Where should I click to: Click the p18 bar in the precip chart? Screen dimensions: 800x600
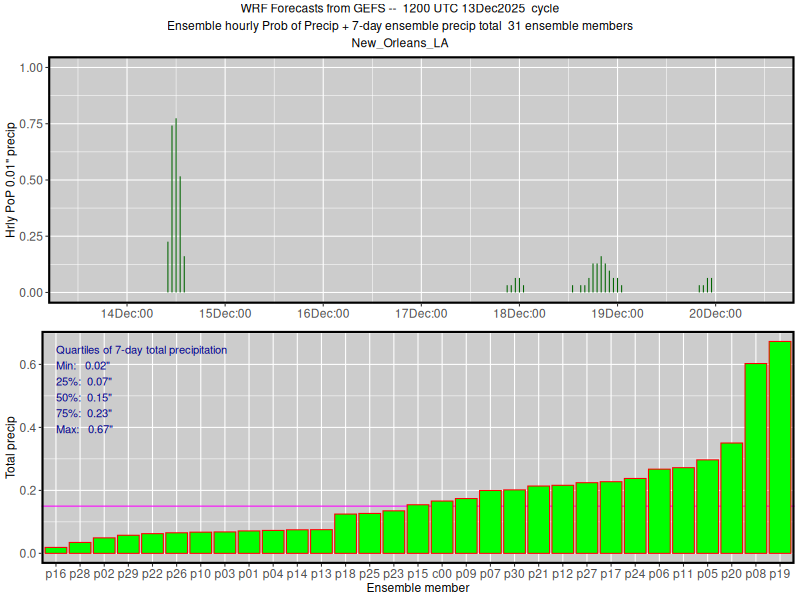pos(346,534)
